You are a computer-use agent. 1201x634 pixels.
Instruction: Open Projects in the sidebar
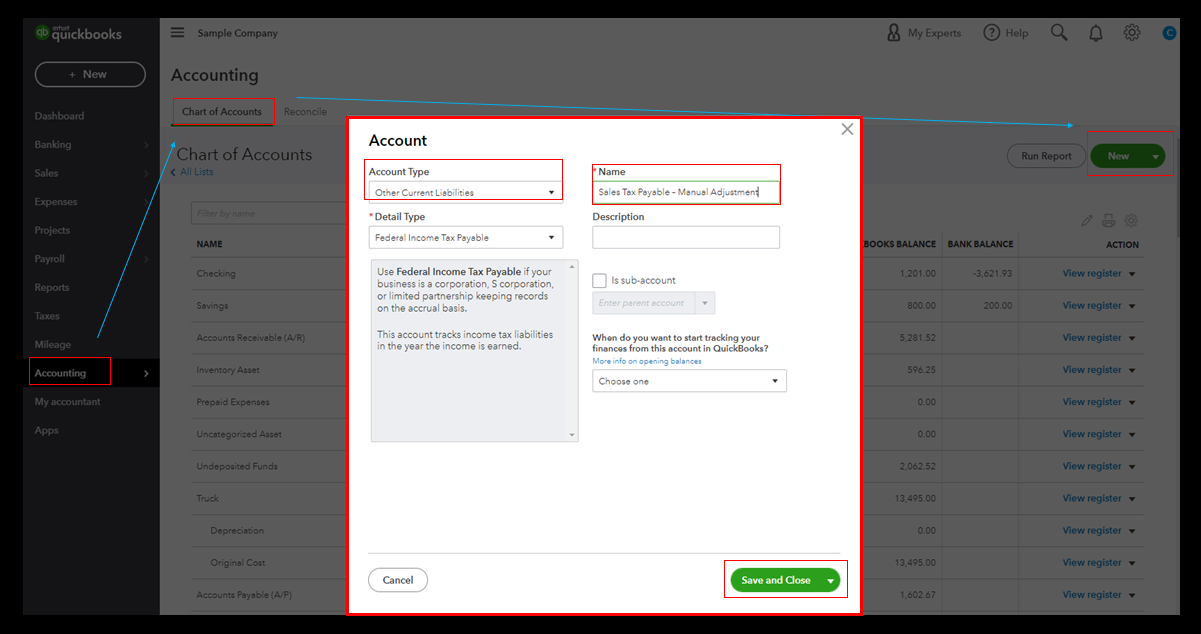click(x=52, y=230)
